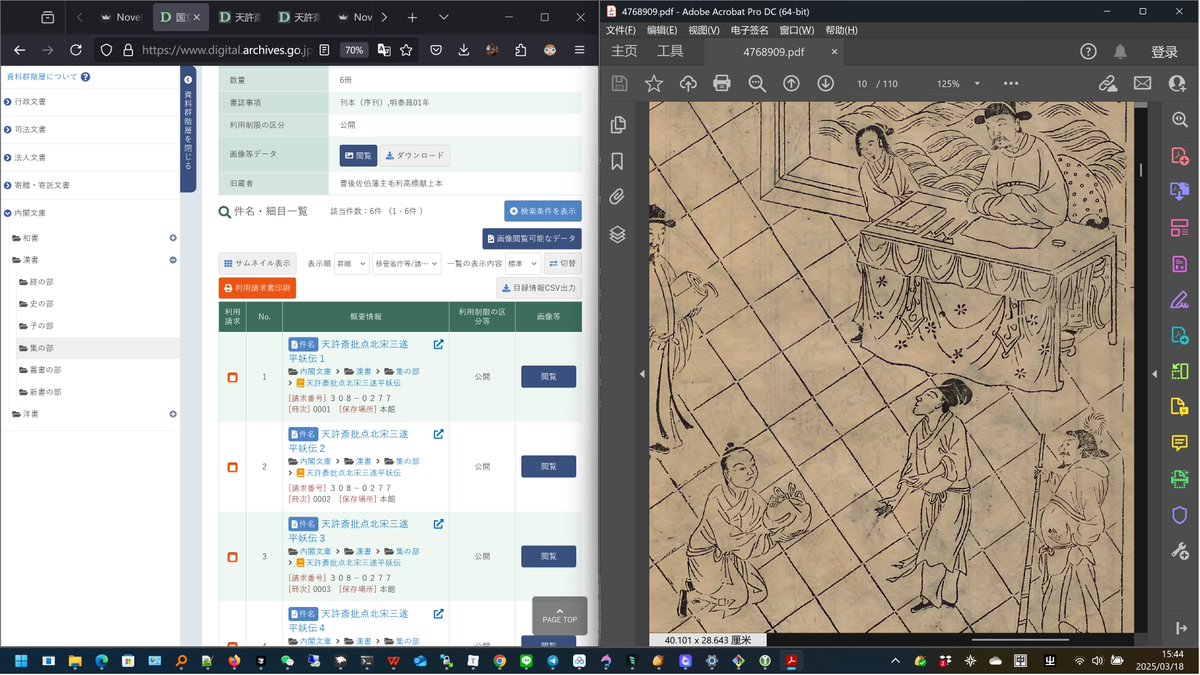Click the 目録情報CSV出力 button
This screenshot has height=675, width=1200.
(539, 288)
